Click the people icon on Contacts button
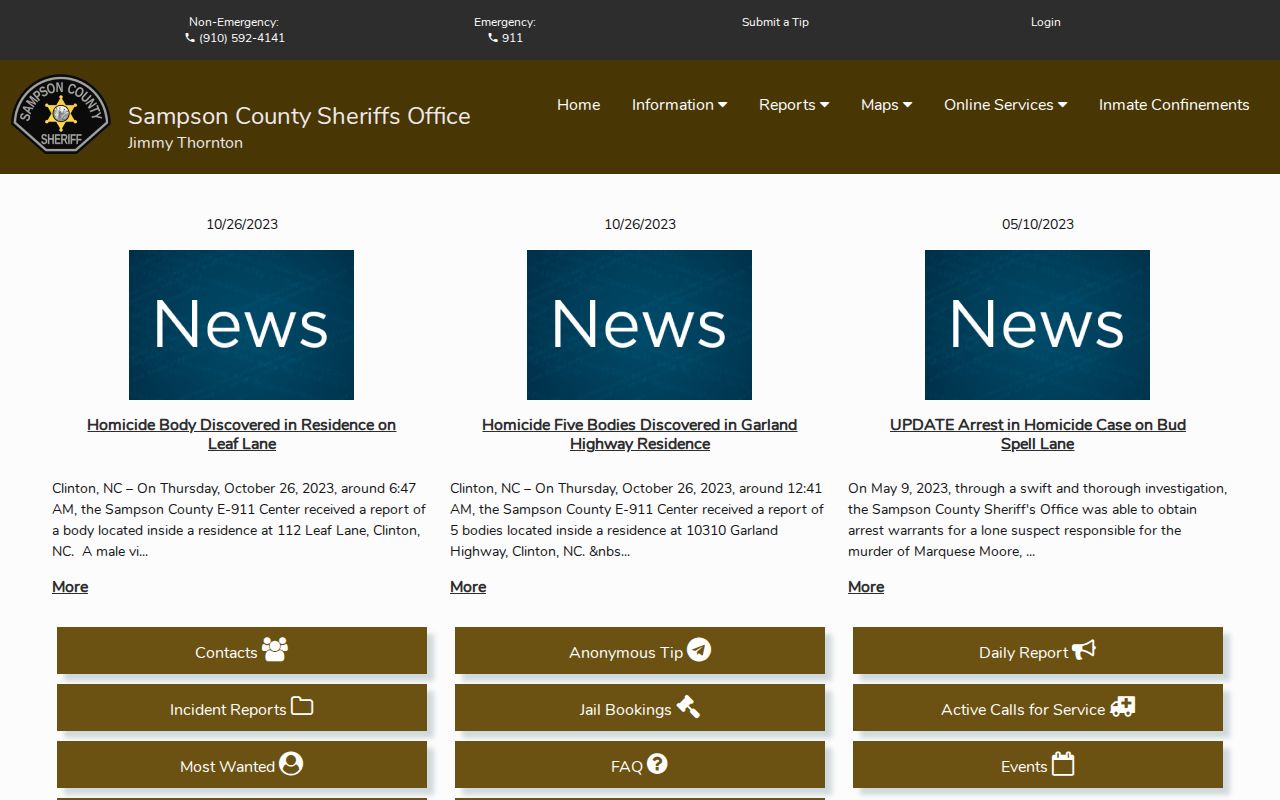 coord(275,649)
